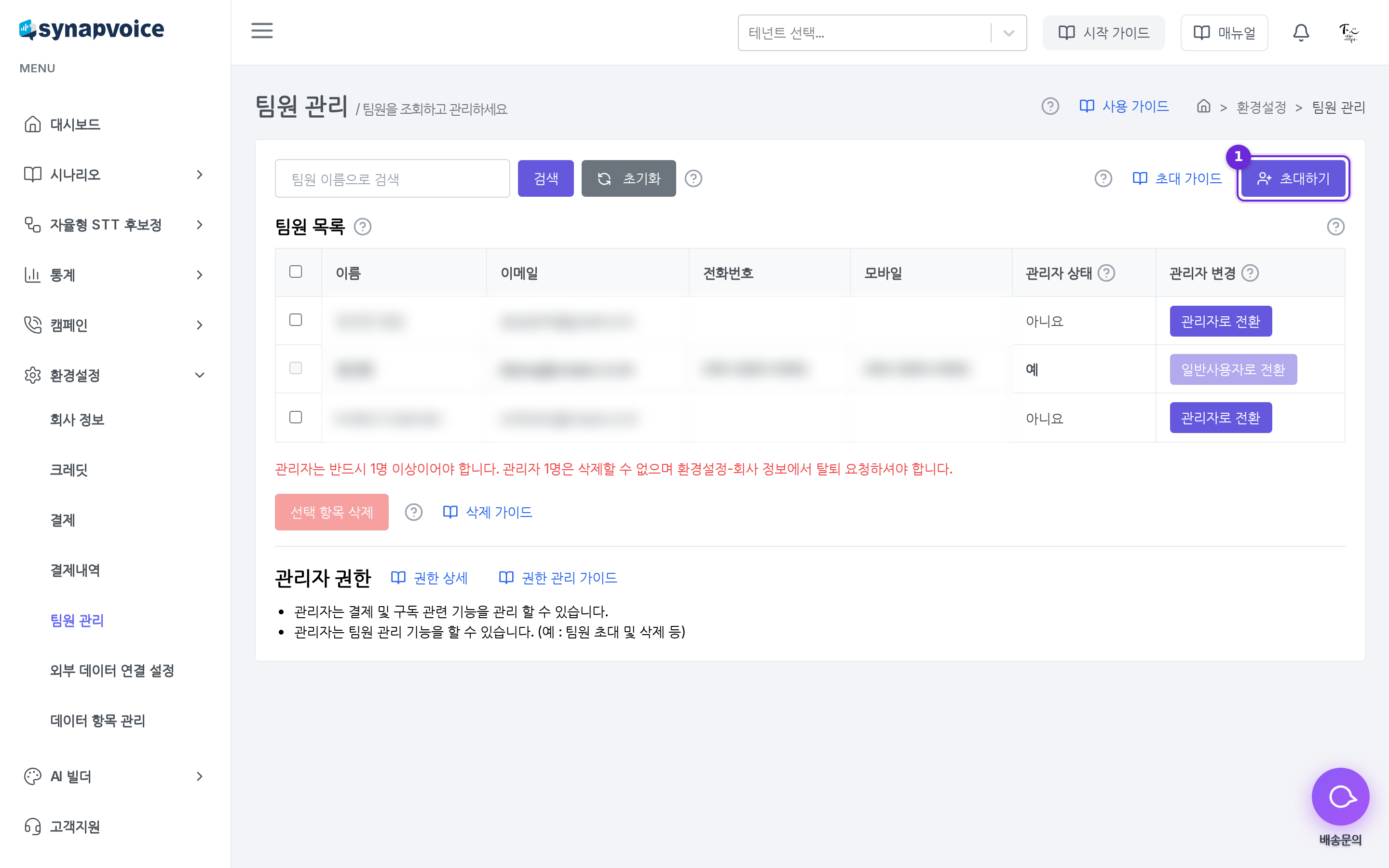Toggle the hamburger sidebar menu icon

click(262, 30)
